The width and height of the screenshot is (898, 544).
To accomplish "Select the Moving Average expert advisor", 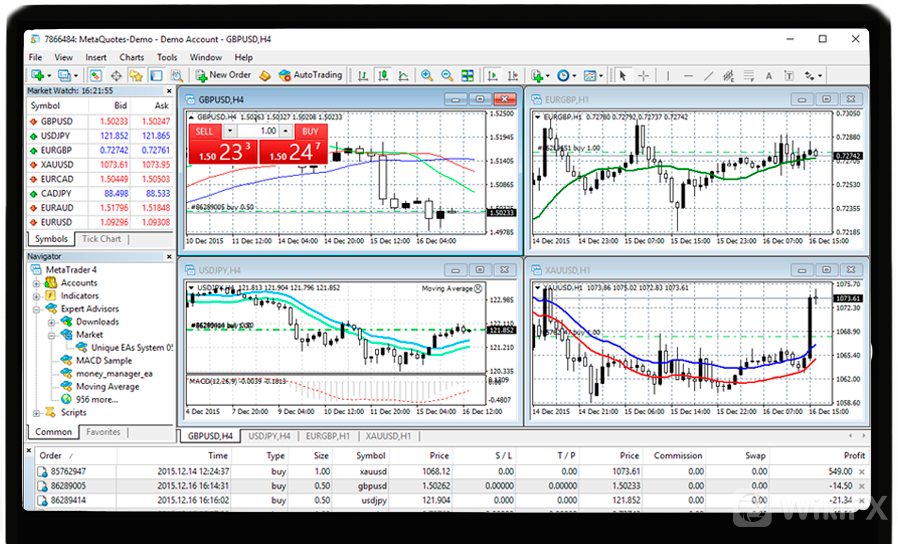I will click(107, 386).
